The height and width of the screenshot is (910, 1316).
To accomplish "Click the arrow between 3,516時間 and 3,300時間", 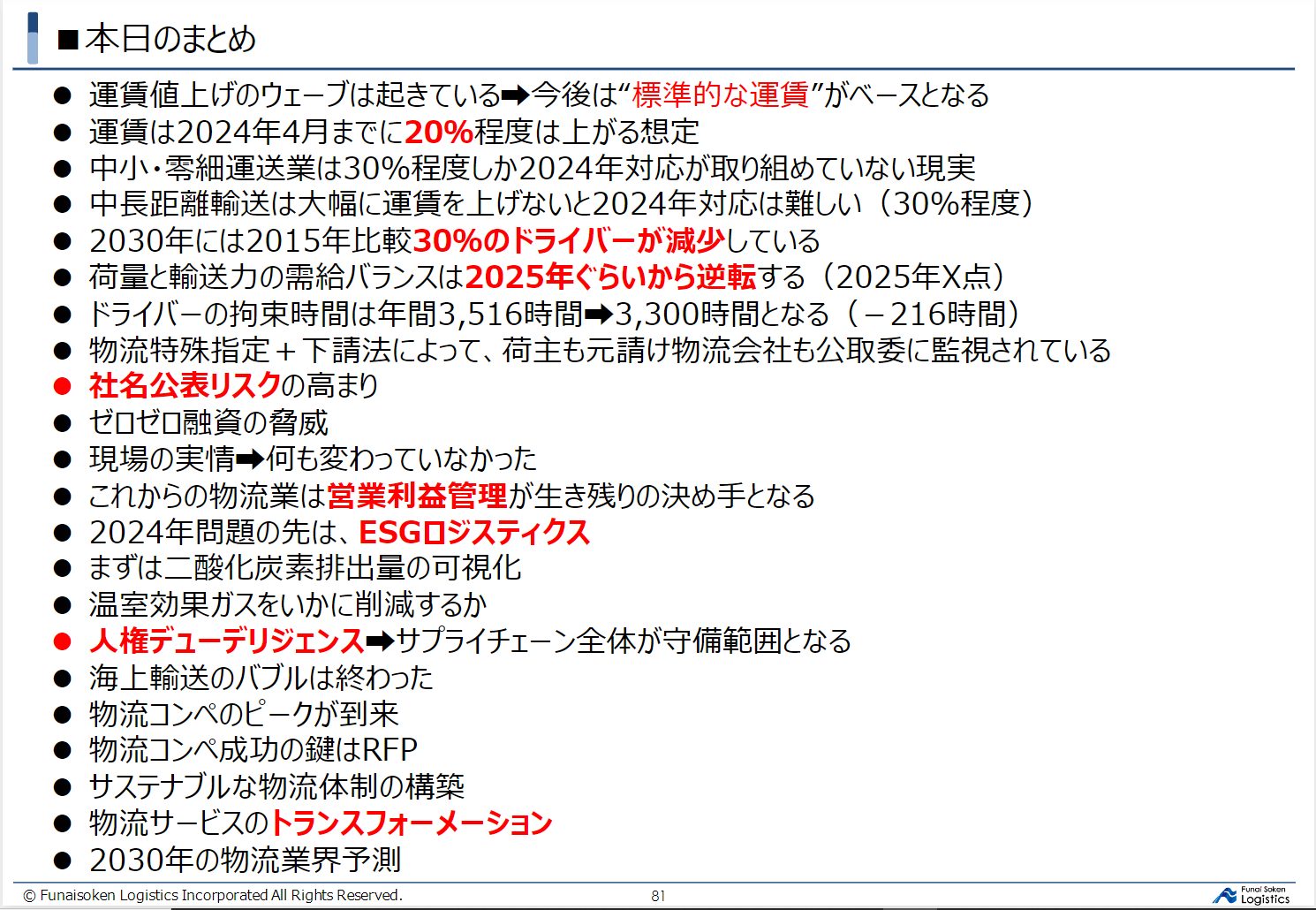I will tap(599, 314).
